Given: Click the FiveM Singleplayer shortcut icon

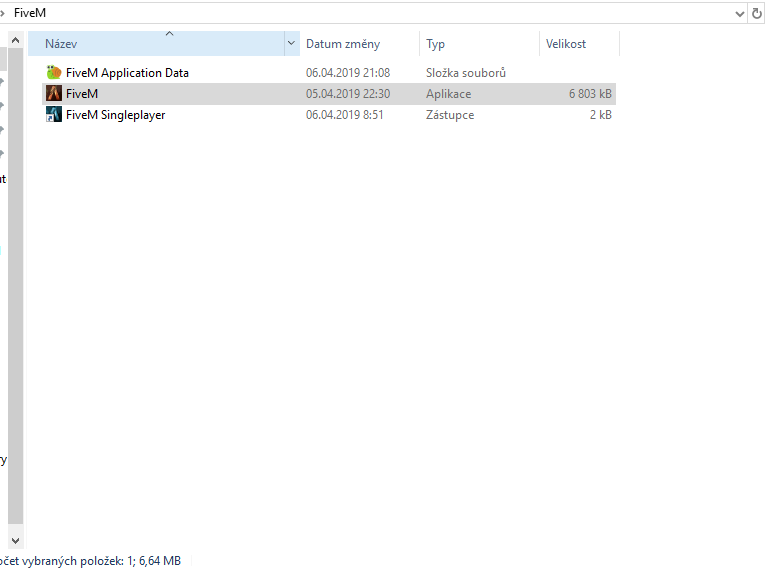Looking at the screenshot, I should [x=53, y=115].
